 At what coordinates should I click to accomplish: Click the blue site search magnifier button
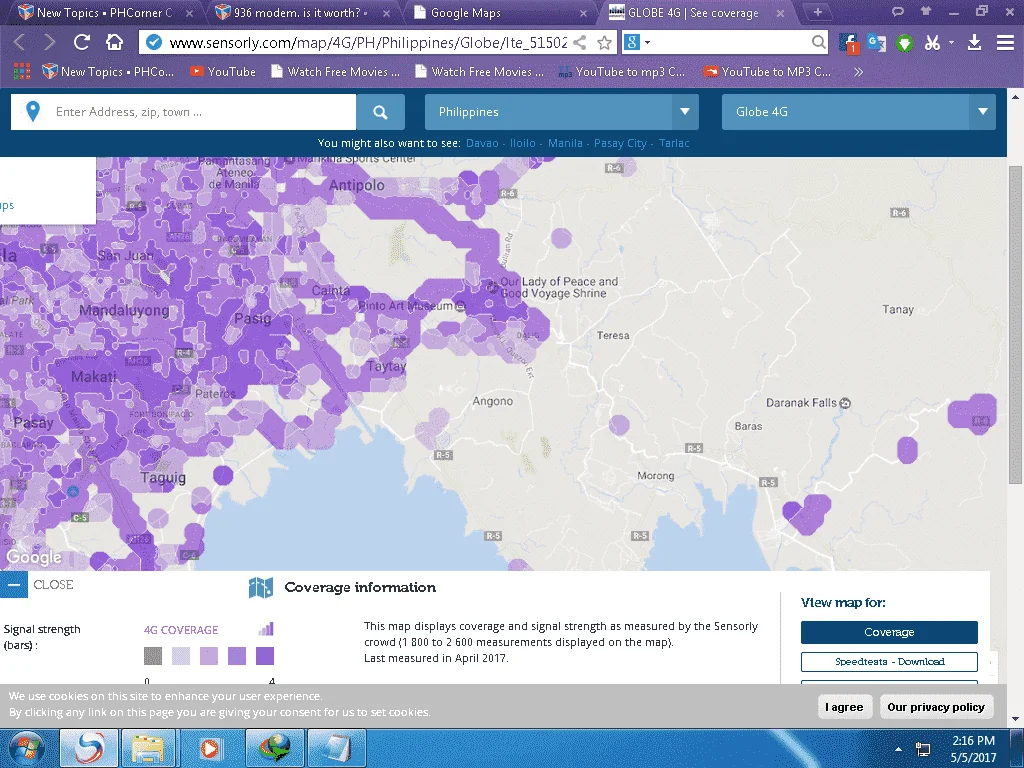click(380, 112)
